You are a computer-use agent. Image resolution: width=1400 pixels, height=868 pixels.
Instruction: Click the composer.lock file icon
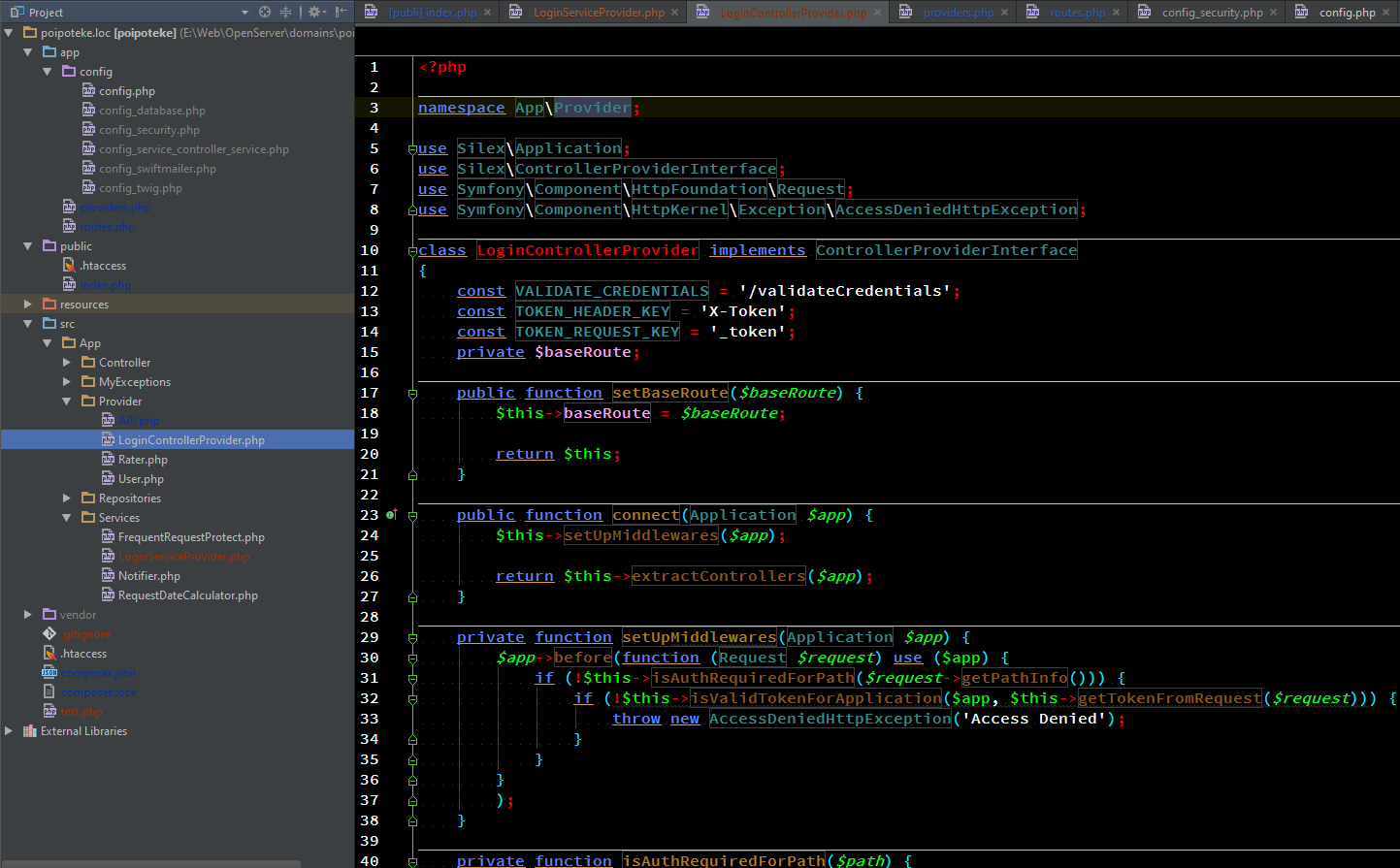[49, 691]
